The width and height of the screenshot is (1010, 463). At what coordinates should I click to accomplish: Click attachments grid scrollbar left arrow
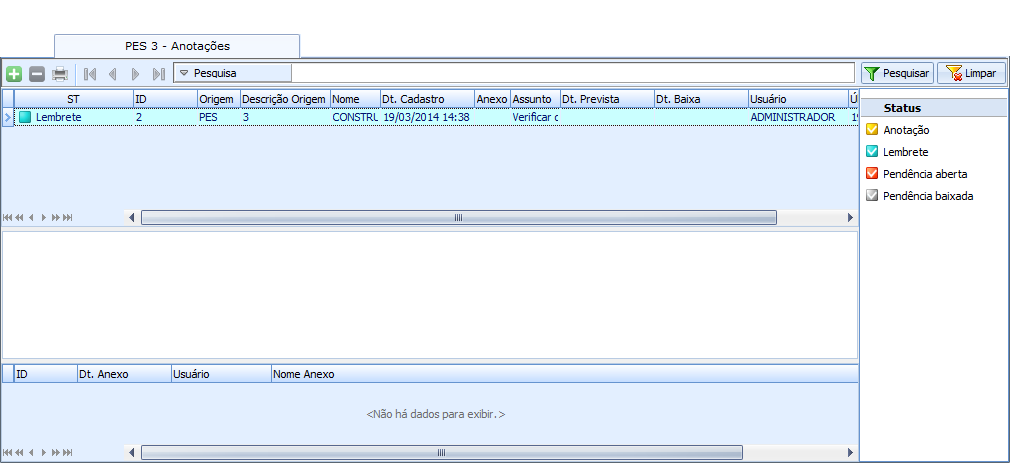pyautogui.click(x=132, y=452)
